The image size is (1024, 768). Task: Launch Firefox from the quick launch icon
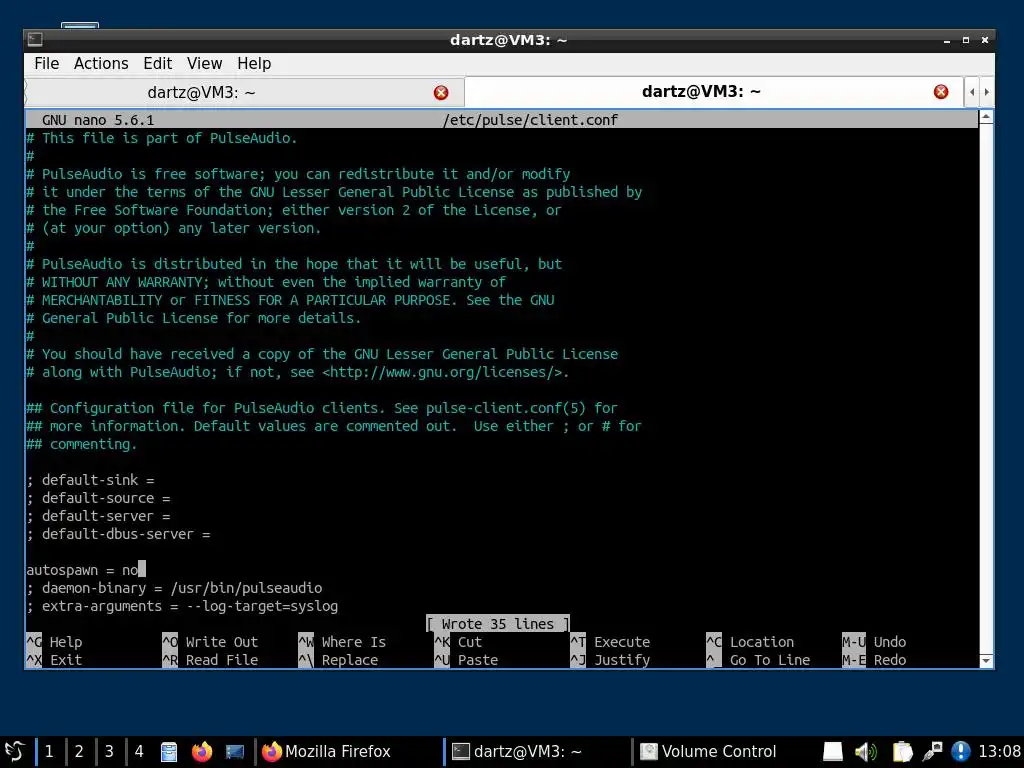click(202, 752)
